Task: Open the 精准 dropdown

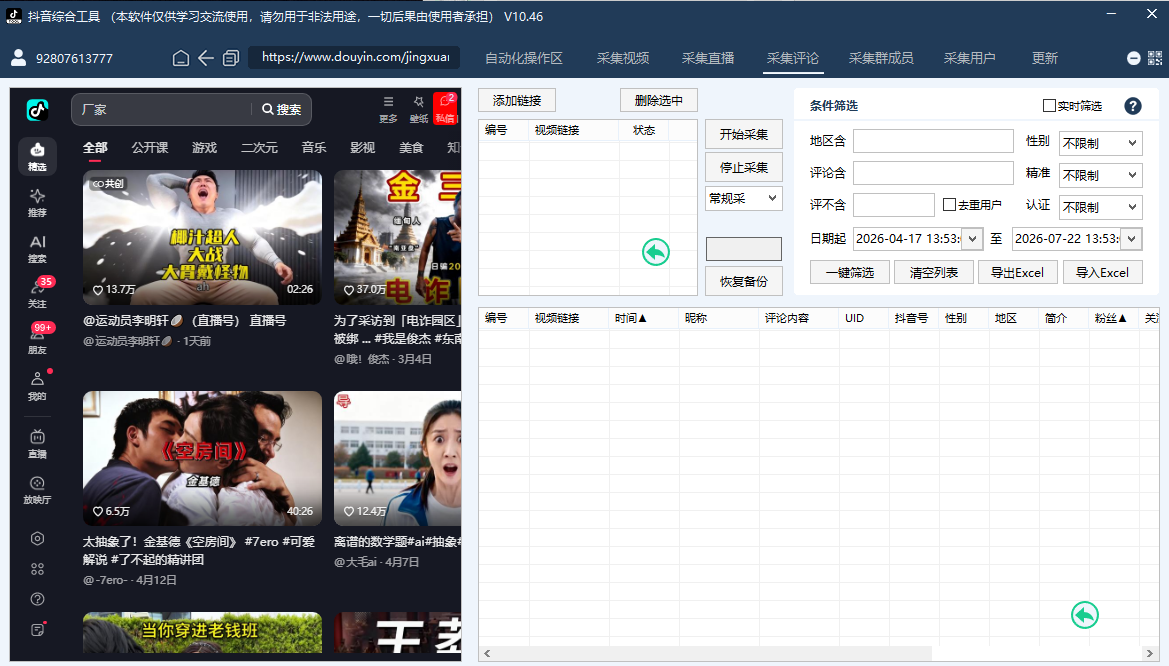Action: click(1100, 175)
